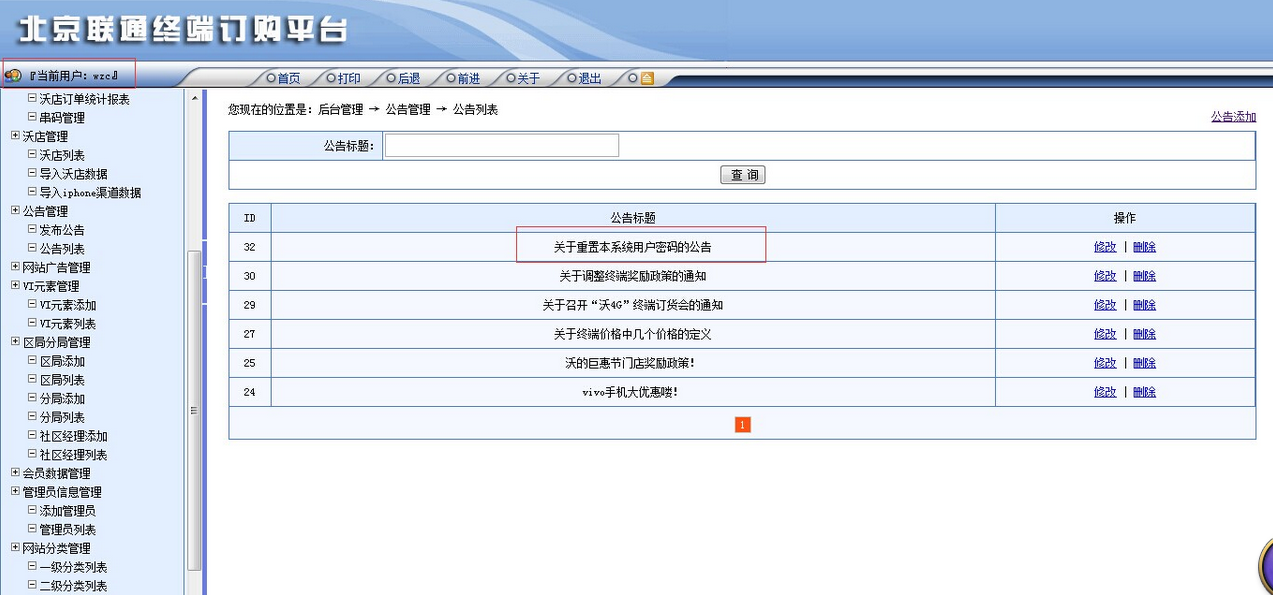Toggle the 网站分类管理 tree node expander
1273x595 pixels.
(x=15, y=547)
